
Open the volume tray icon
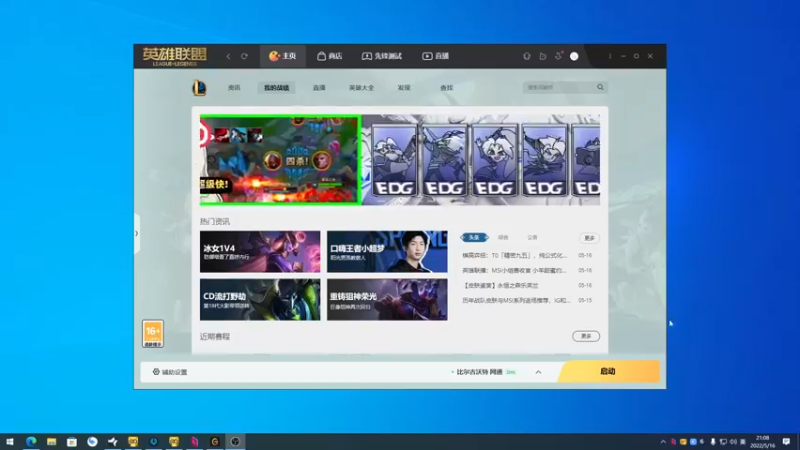coord(733,442)
